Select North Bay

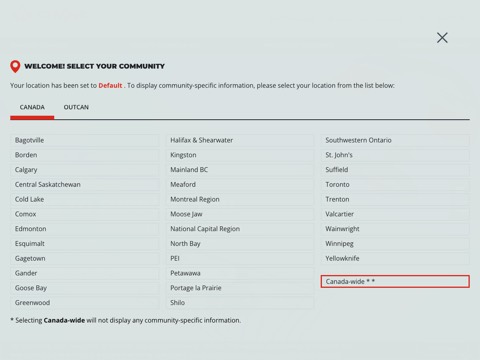240,244
